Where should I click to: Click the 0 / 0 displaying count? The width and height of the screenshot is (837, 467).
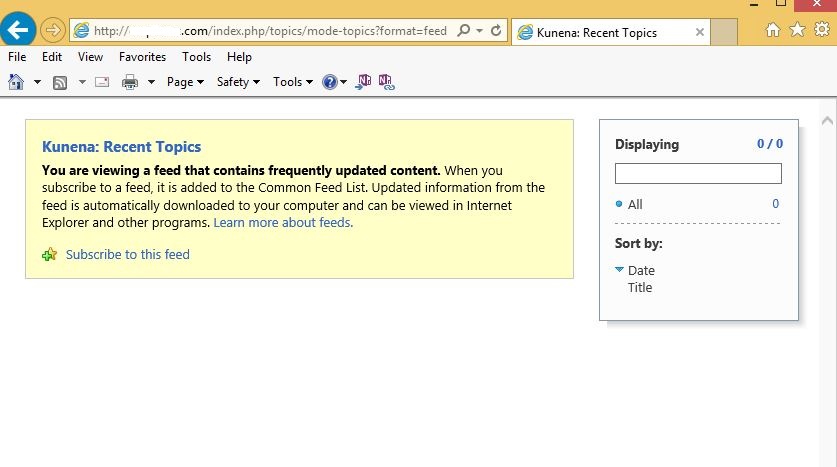pyautogui.click(x=770, y=144)
